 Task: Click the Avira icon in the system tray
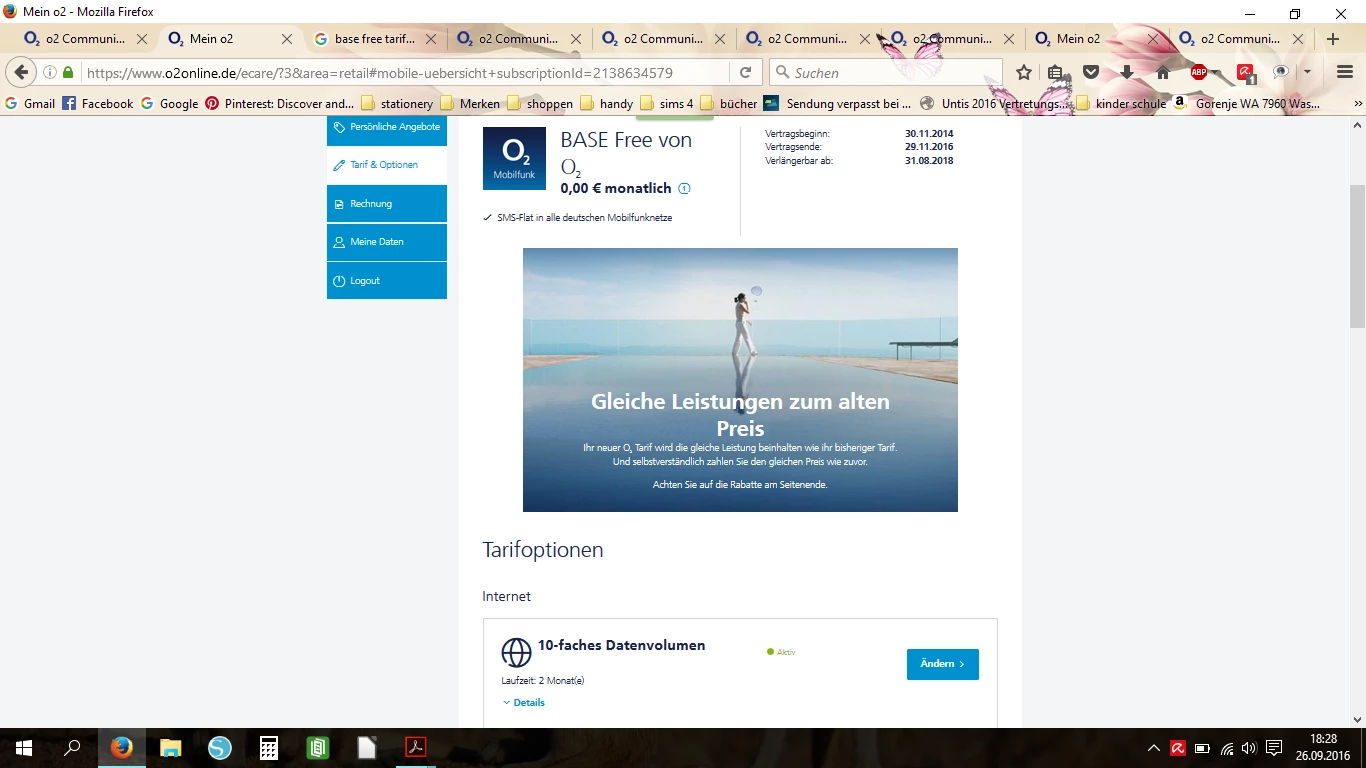click(x=1179, y=748)
